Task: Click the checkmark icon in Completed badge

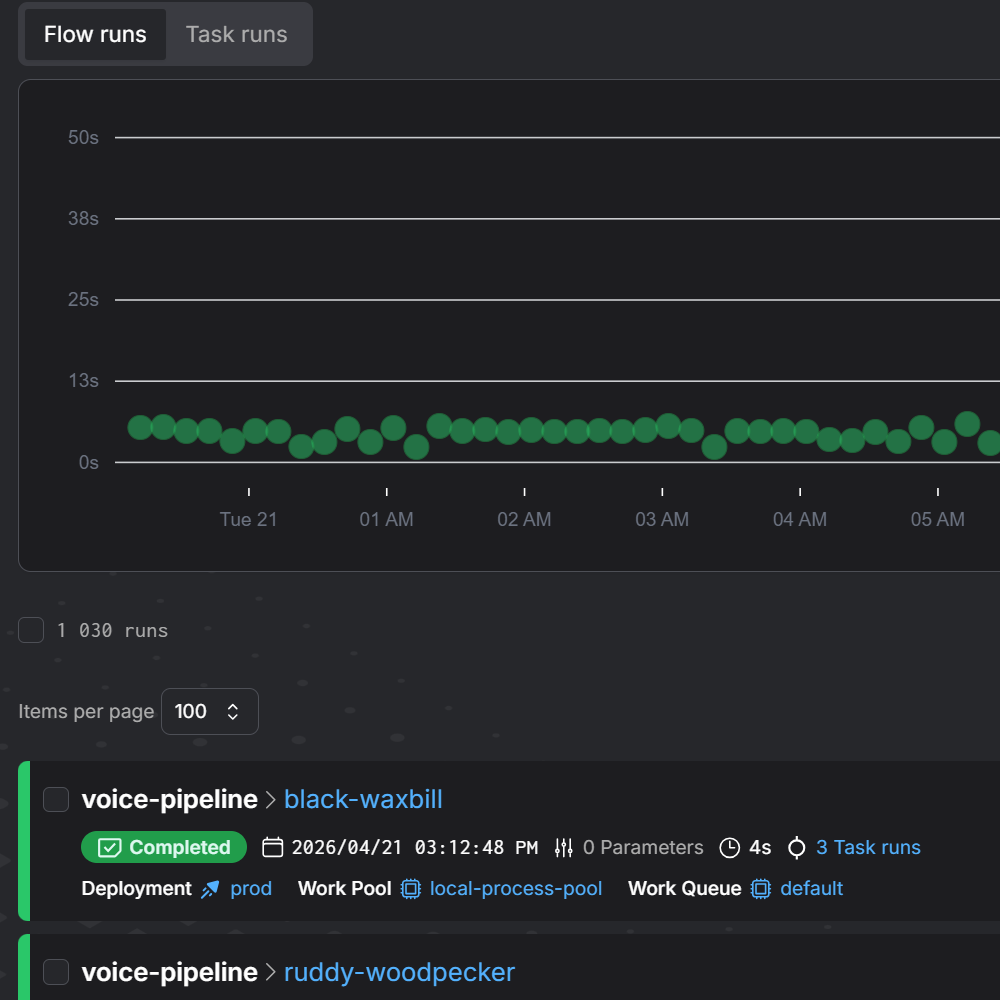Action: (110, 848)
